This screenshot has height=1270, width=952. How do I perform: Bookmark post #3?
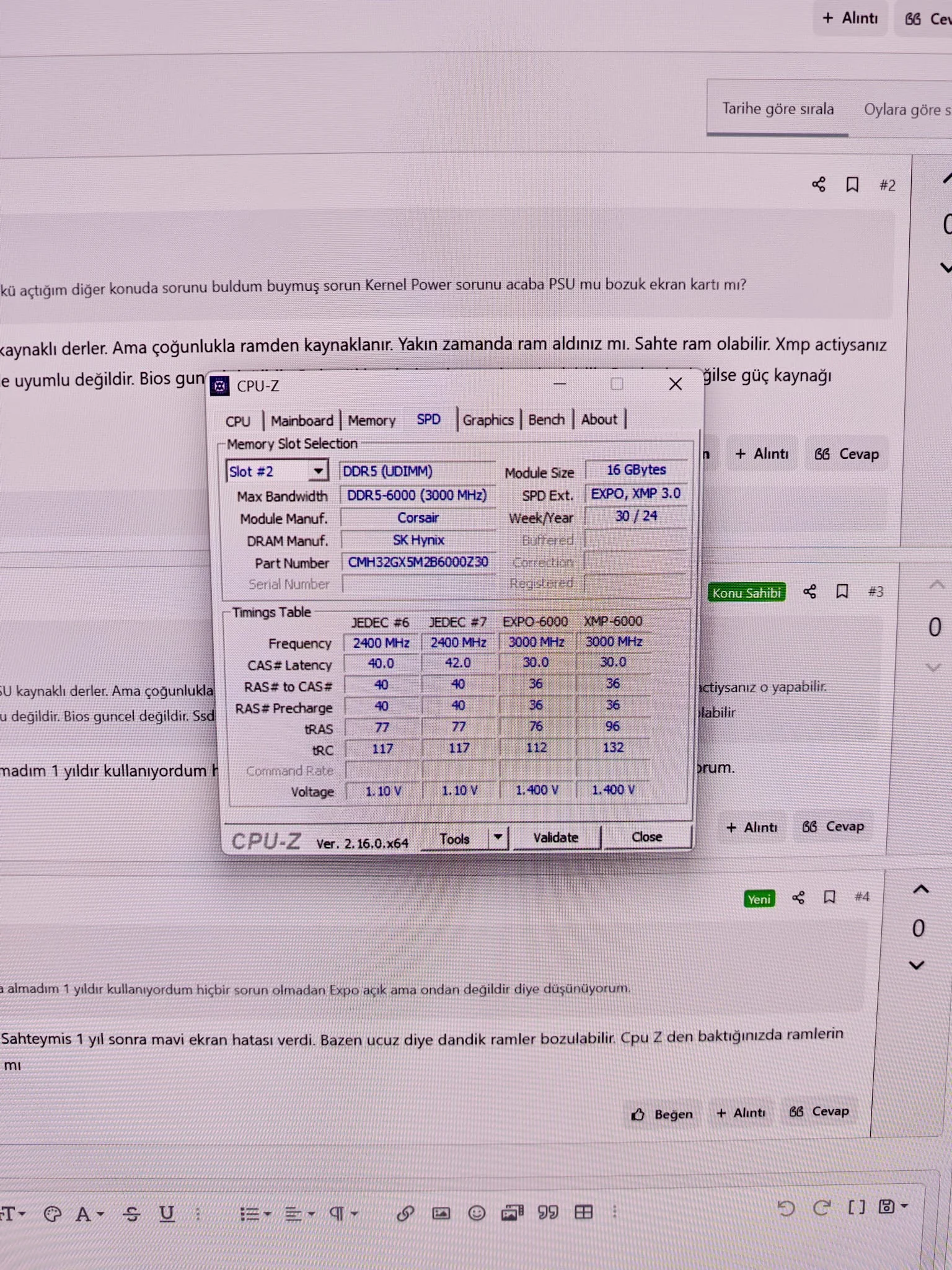(842, 591)
